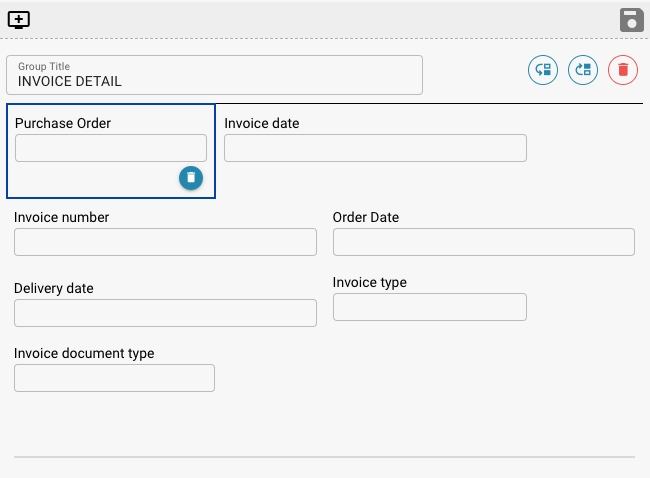Select the Invoice document type input
650x478 pixels.
114,378
